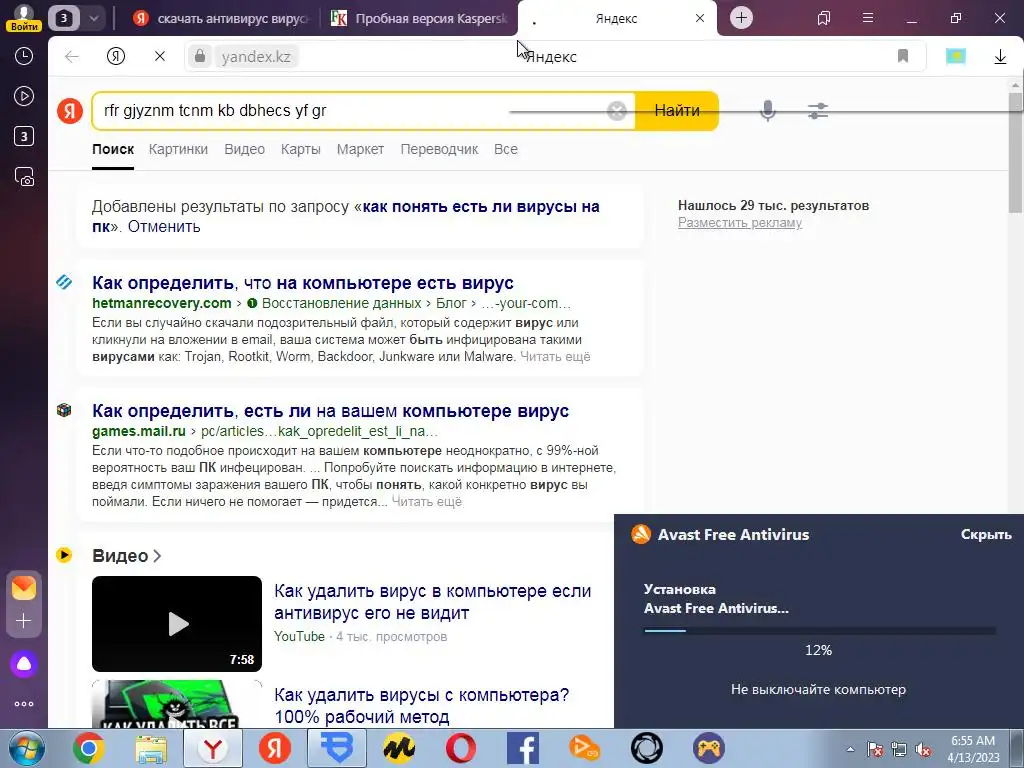
Task: Switch to the Переводчик tab
Action: click(x=439, y=149)
